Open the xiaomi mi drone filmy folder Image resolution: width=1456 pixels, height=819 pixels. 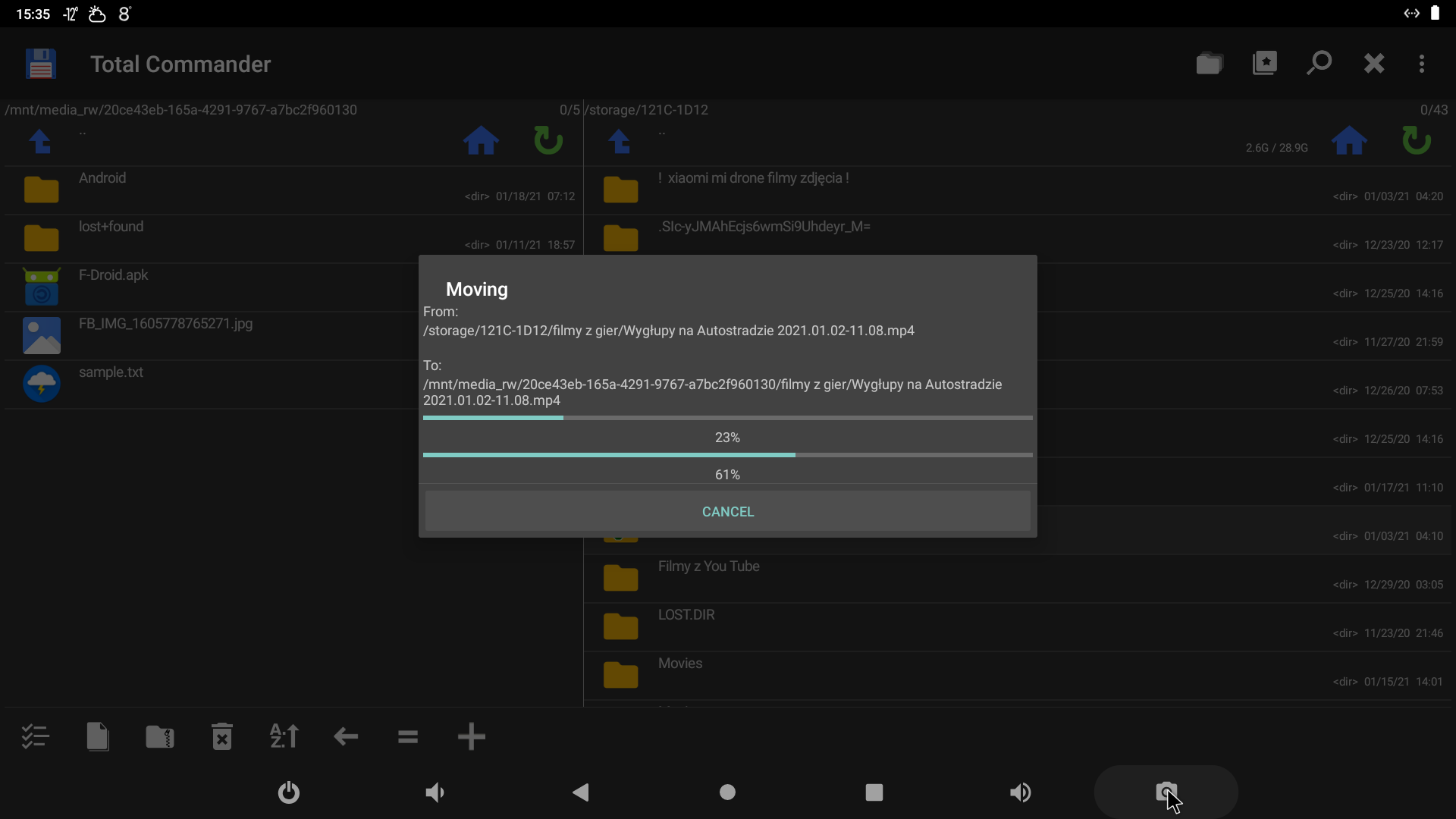click(x=1019, y=190)
